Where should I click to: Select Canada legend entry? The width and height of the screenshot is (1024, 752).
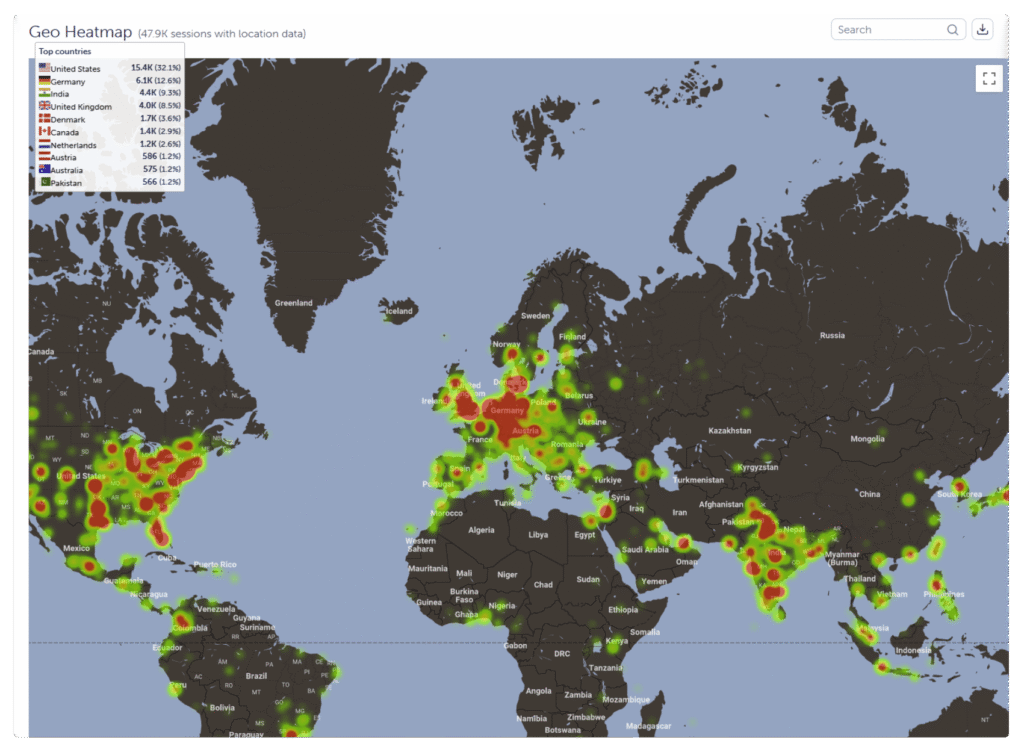click(110, 132)
